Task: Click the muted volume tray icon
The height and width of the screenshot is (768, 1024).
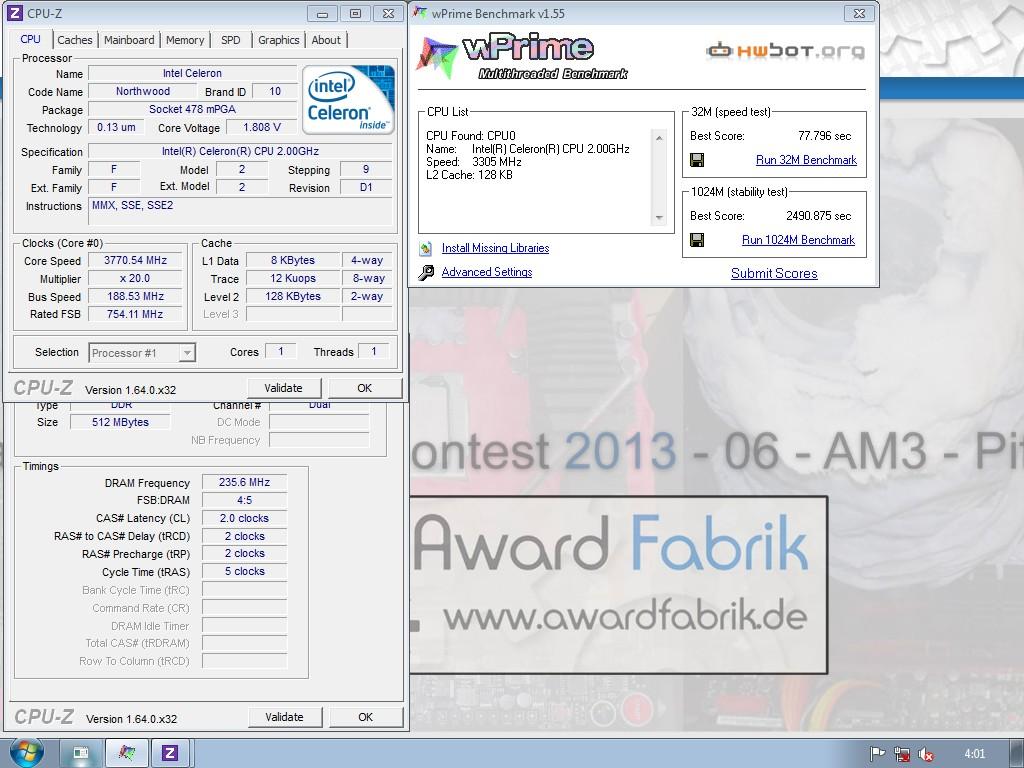Action: pos(925,754)
